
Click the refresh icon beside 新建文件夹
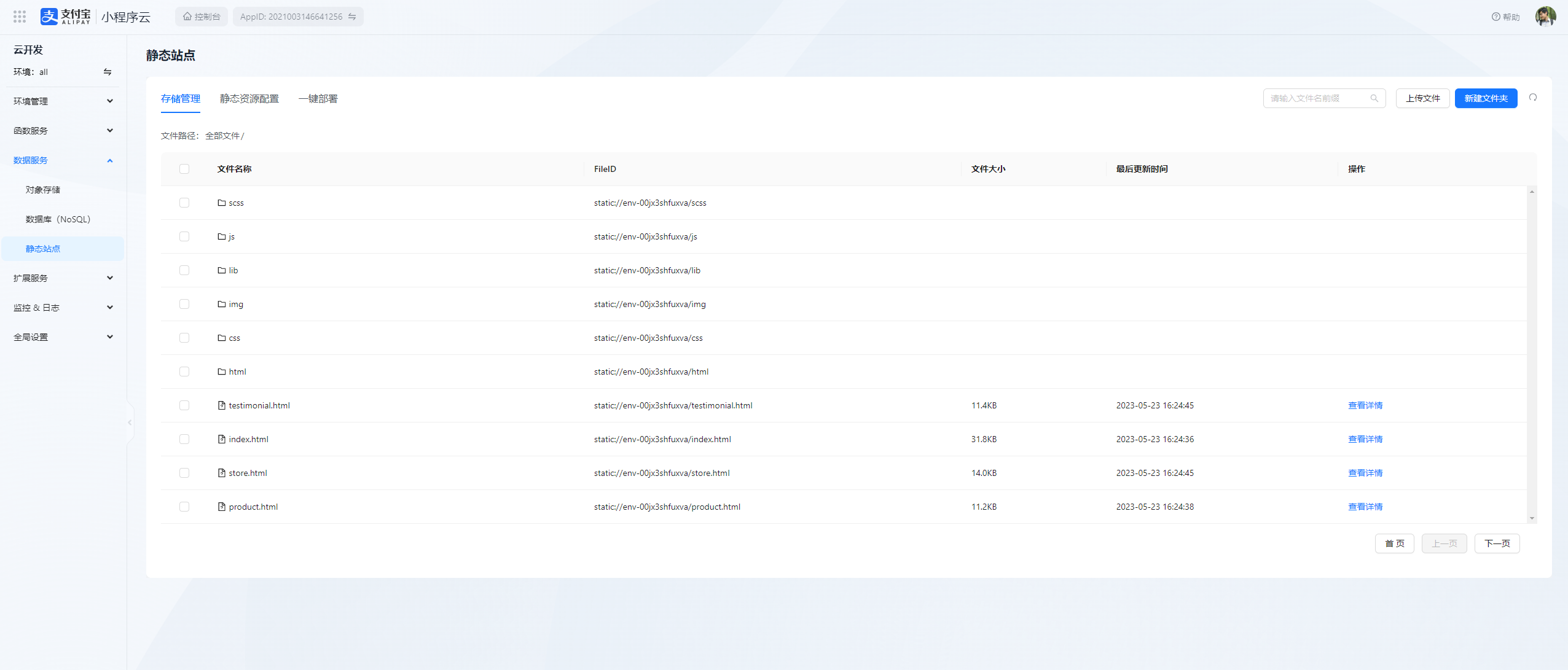[1533, 98]
